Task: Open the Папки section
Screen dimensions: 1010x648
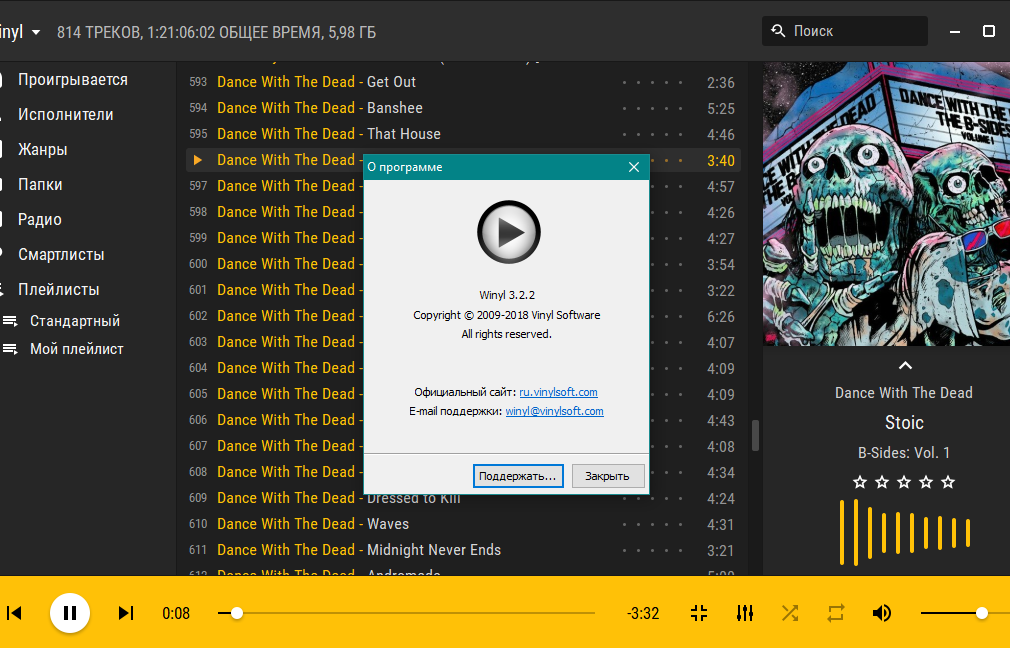Action: click(40, 184)
